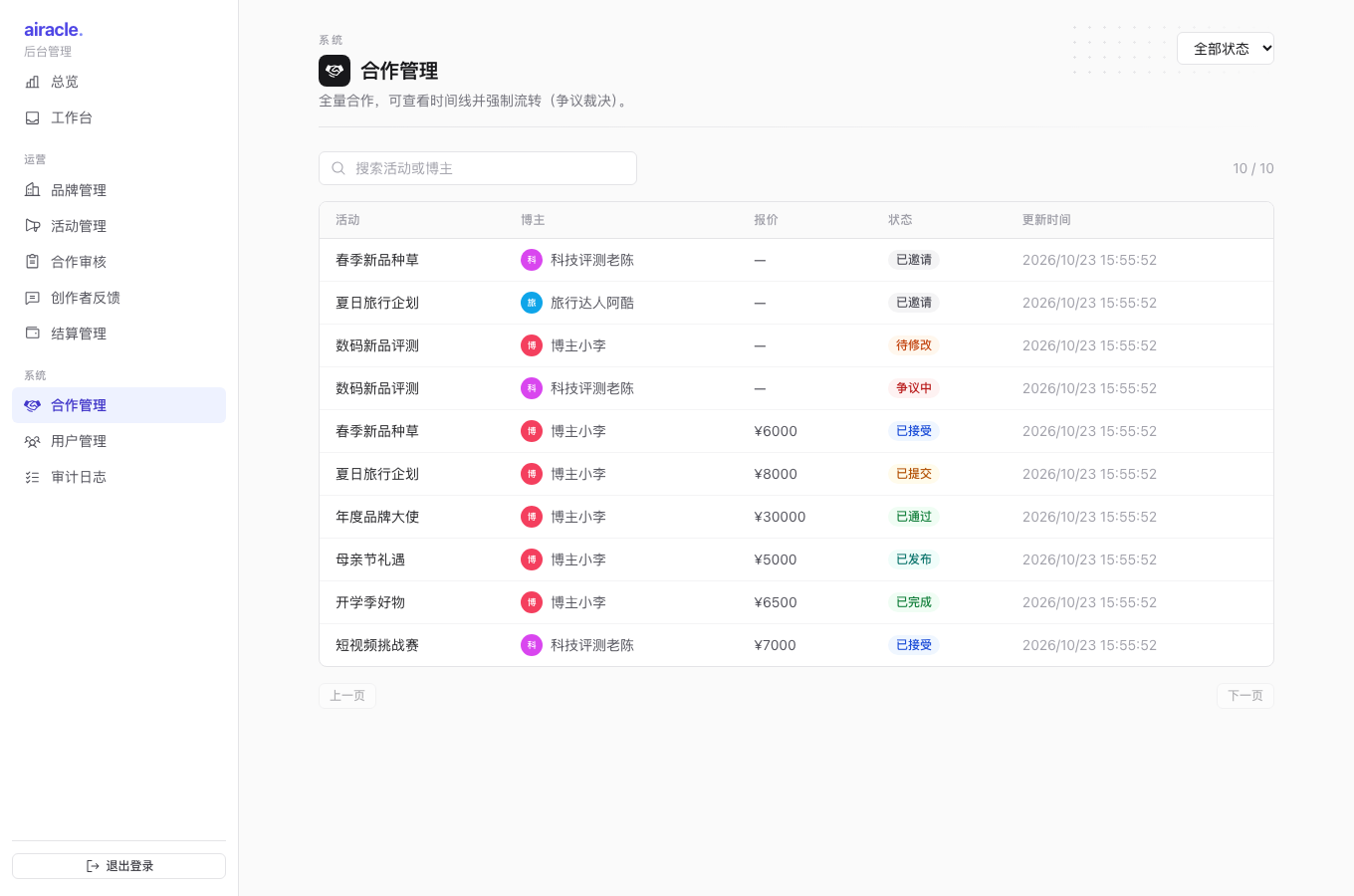Screen dimensions: 1354x896
Task: Click the 合作审核 clipboard icon
Action: [x=32, y=262]
